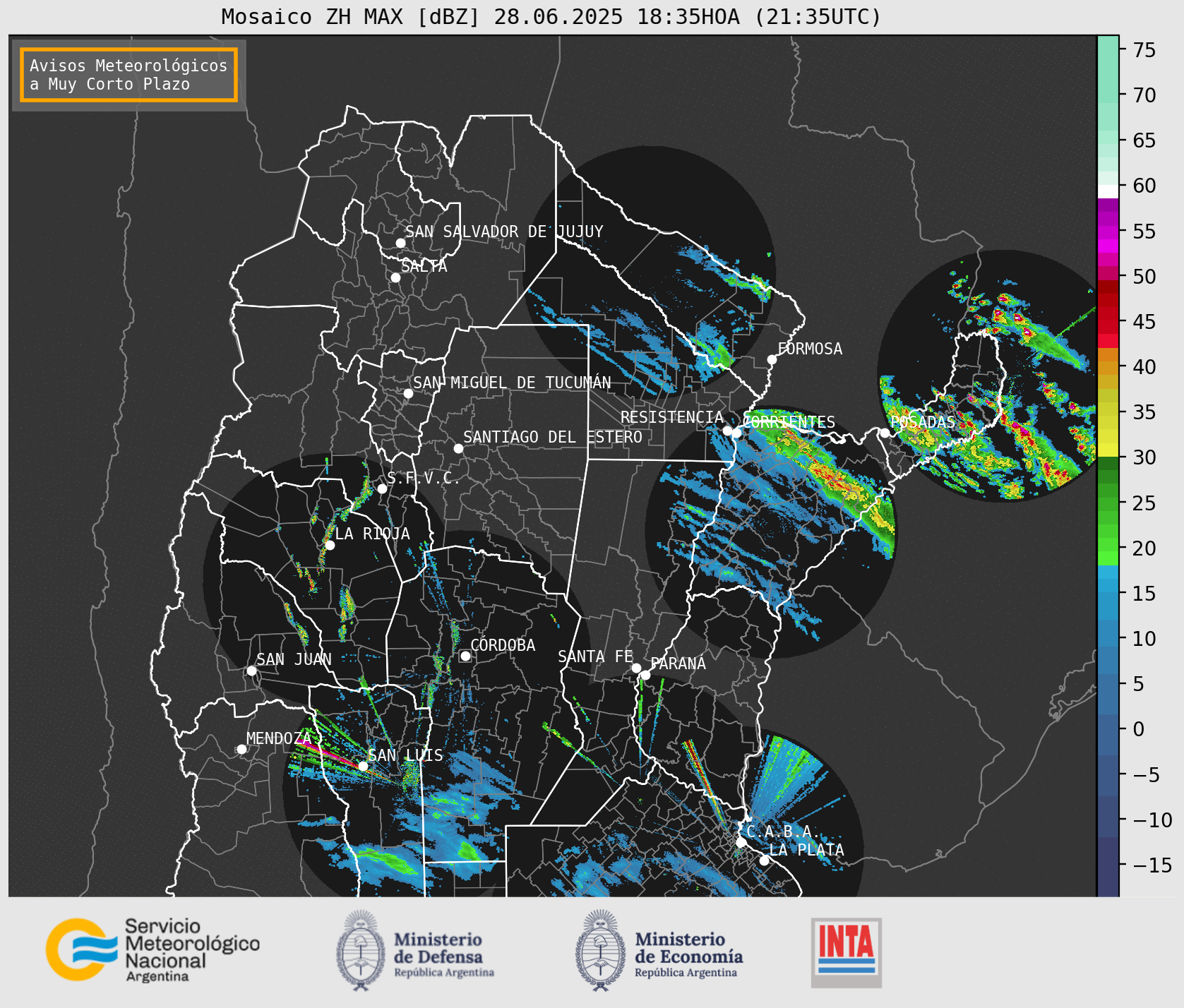The height and width of the screenshot is (1008, 1184).
Task: Click the San Luis city marker
Action: point(363,766)
